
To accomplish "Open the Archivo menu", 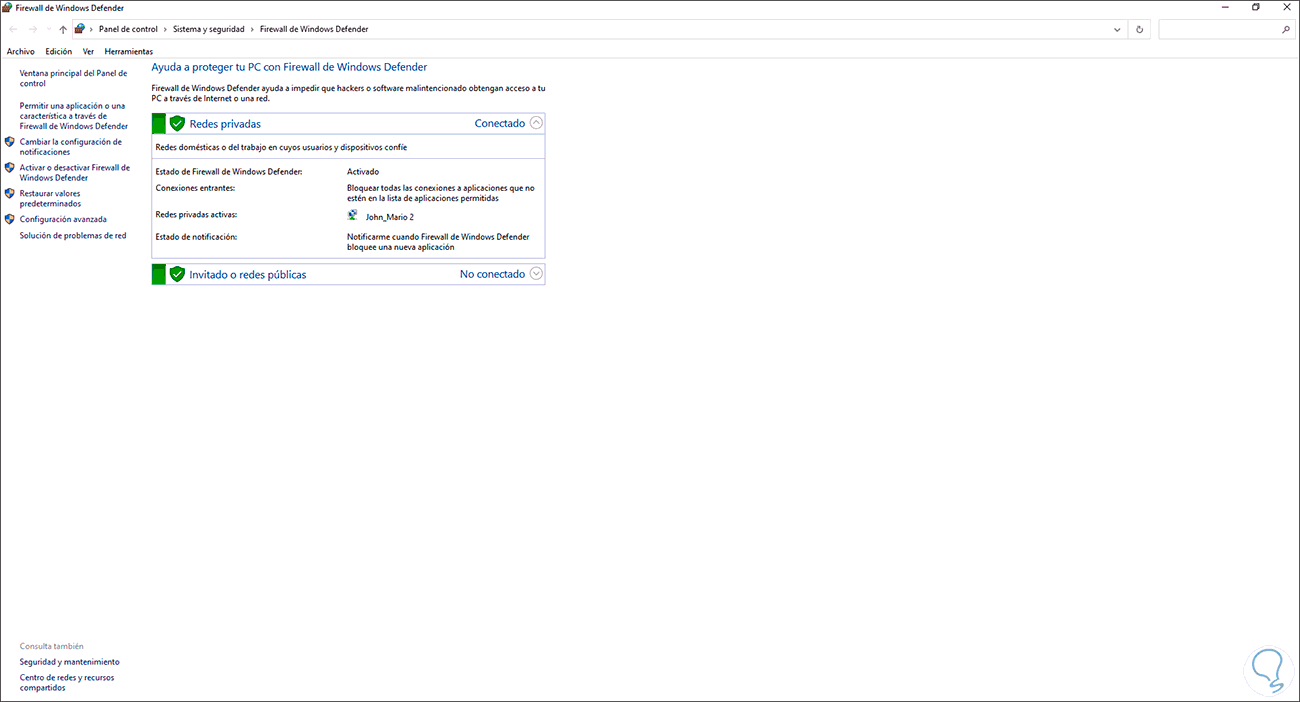I will pyautogui.click(x=20, y=51).
